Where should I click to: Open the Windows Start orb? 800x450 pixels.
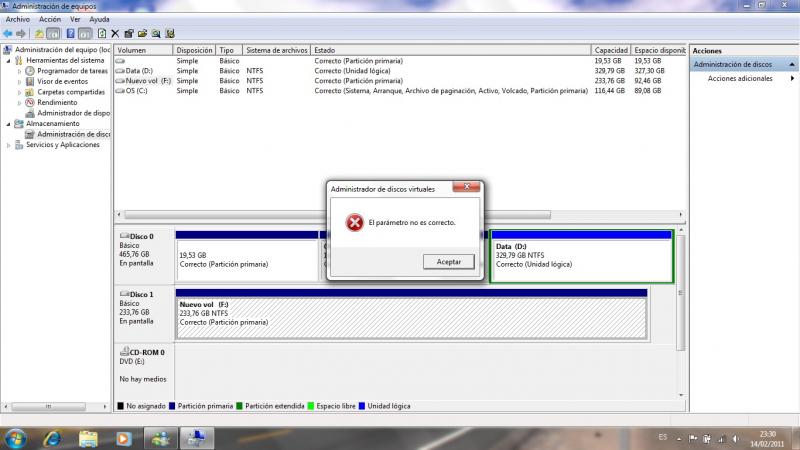point(15,439)
